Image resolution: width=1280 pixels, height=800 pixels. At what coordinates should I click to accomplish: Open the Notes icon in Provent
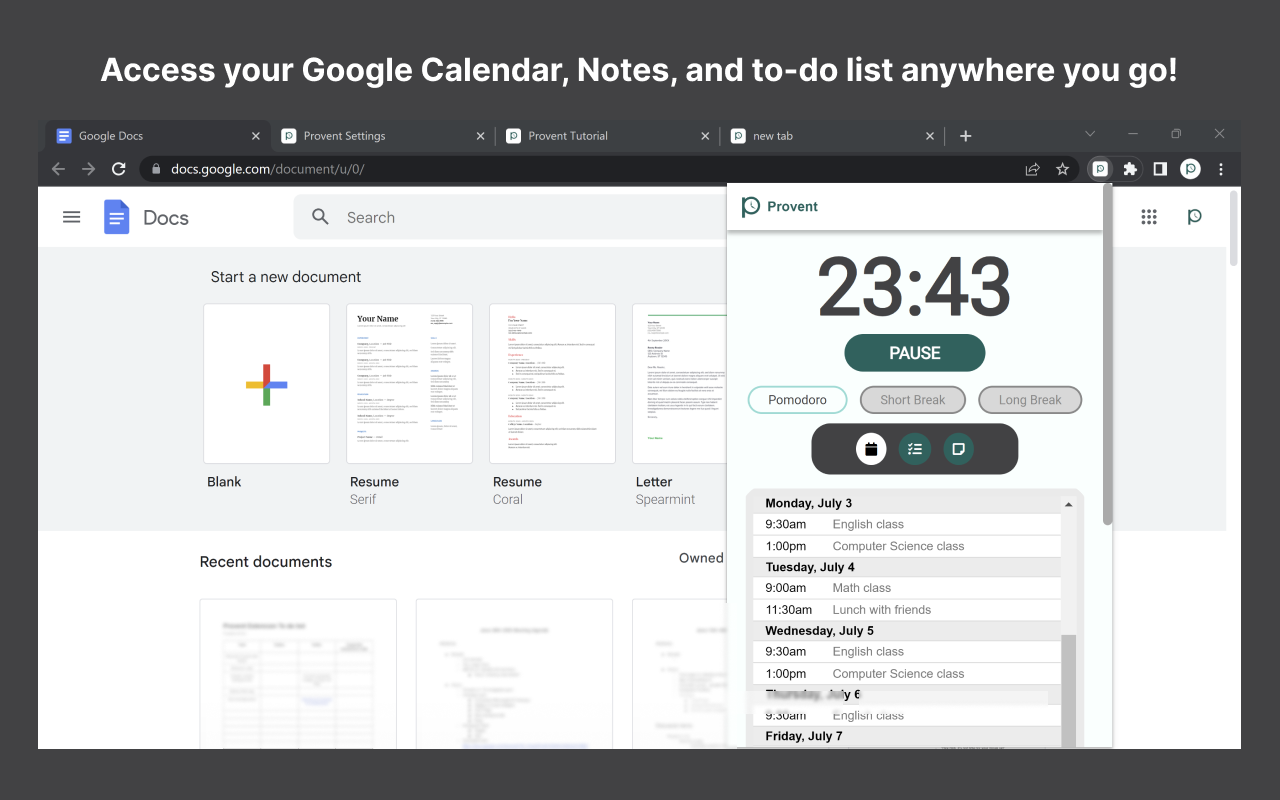[x=958, y=449]
